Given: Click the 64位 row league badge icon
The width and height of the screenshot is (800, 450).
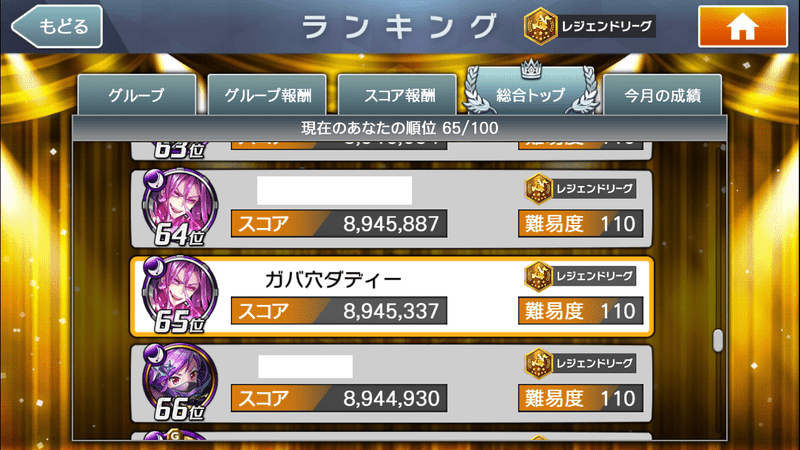Looking at the screenshot, I should coord(538,189).
